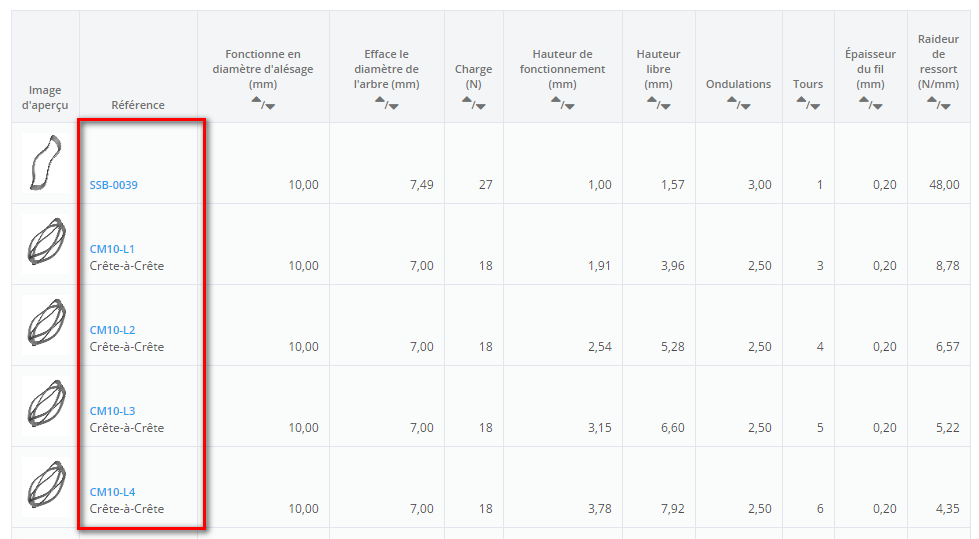Screen dimensions: 979x539
Task: Open the CM10-L2 reference link
Action: 112,330
